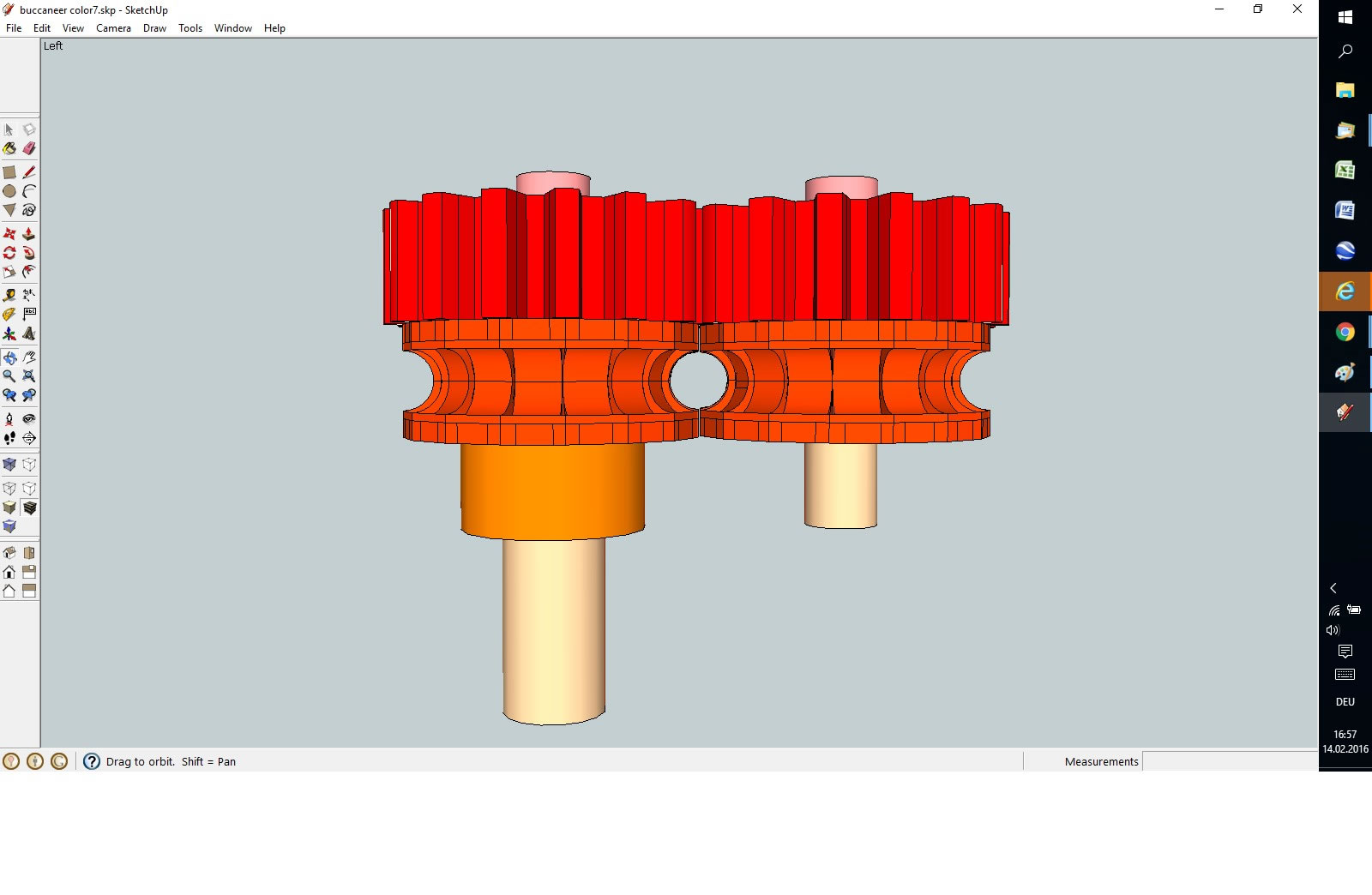Open the Camera menu
This screenshot has height=895, width=1372.
113,28
